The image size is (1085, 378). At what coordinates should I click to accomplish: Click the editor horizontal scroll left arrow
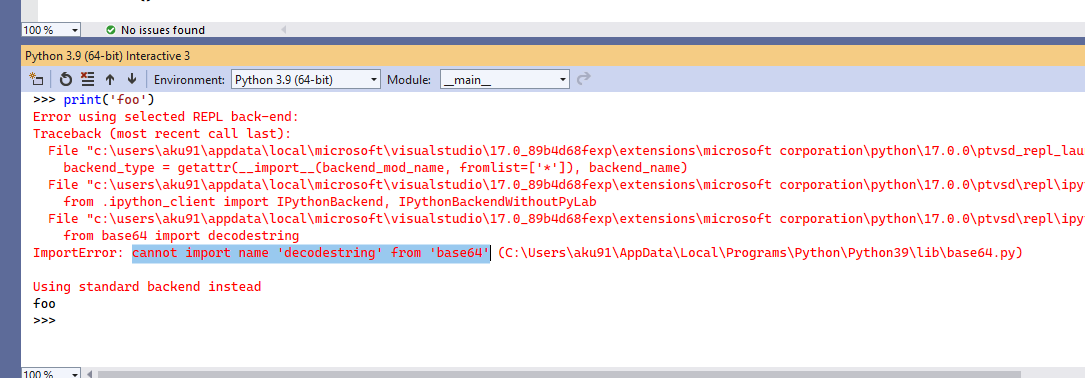[284, 30]
